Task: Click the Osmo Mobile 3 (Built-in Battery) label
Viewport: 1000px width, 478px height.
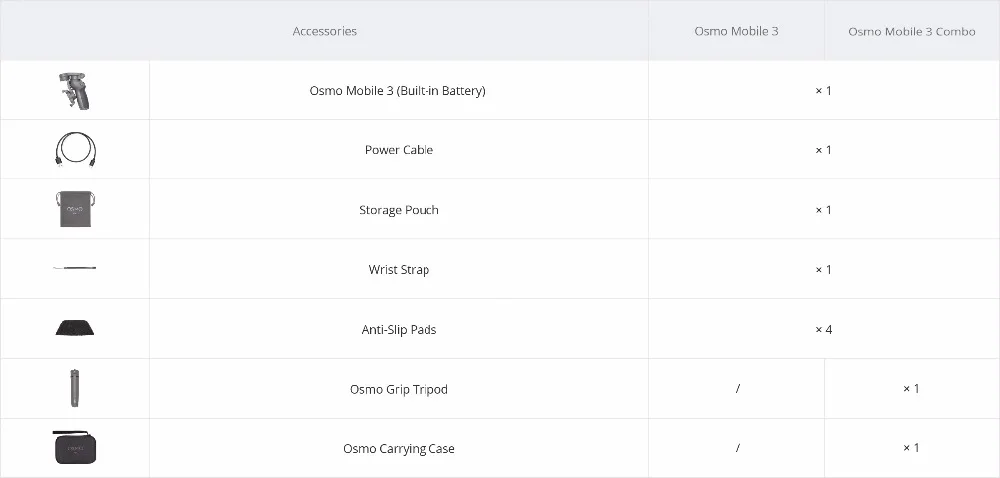Action: click(398, 91)
